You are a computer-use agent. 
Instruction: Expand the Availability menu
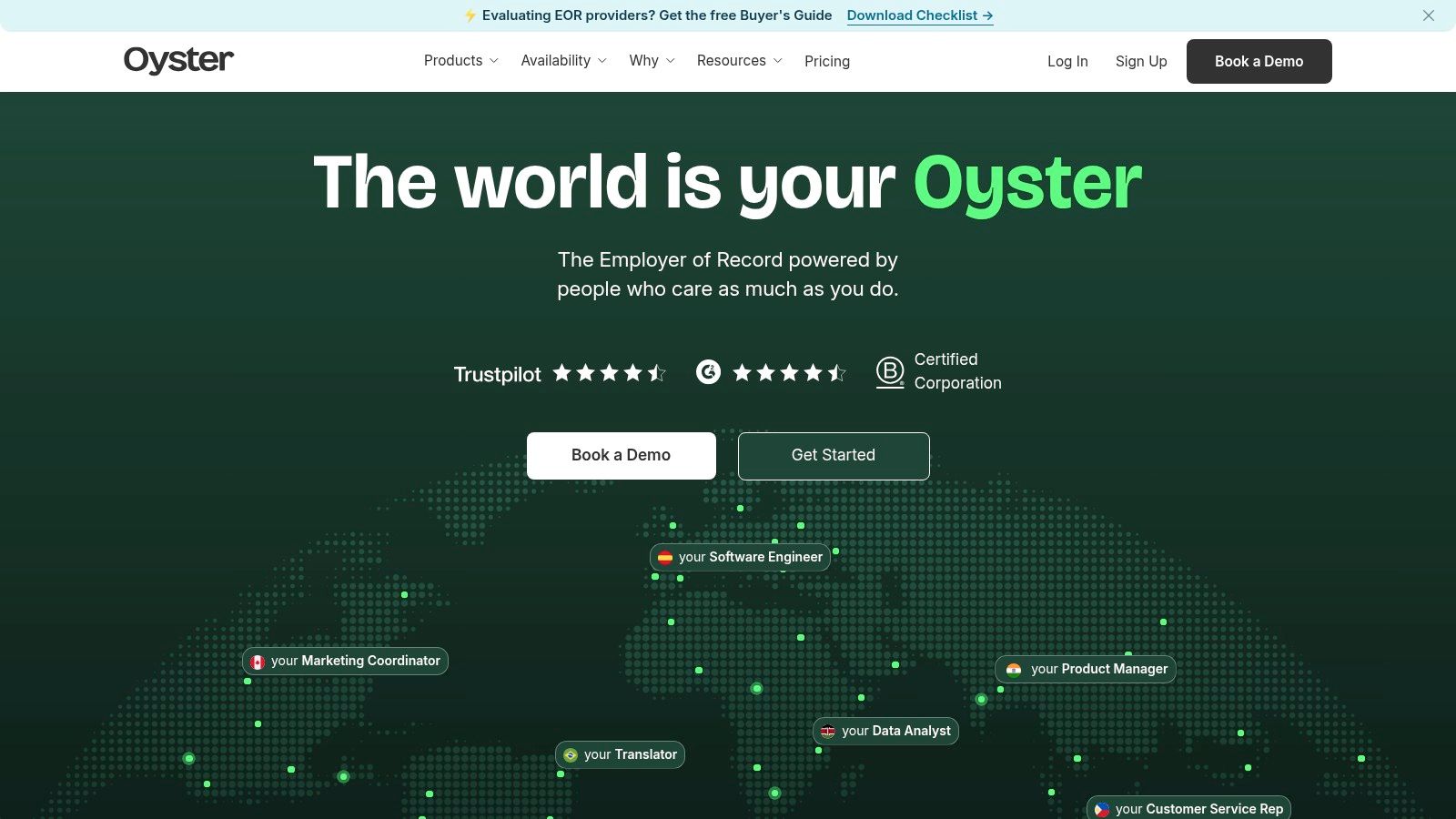pos(563,61)
